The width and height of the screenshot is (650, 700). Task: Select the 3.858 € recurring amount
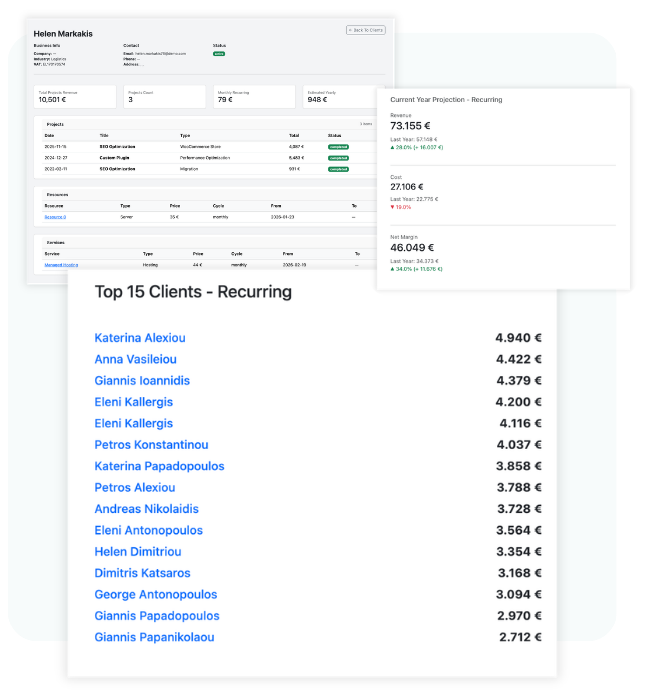pos(519,466)
